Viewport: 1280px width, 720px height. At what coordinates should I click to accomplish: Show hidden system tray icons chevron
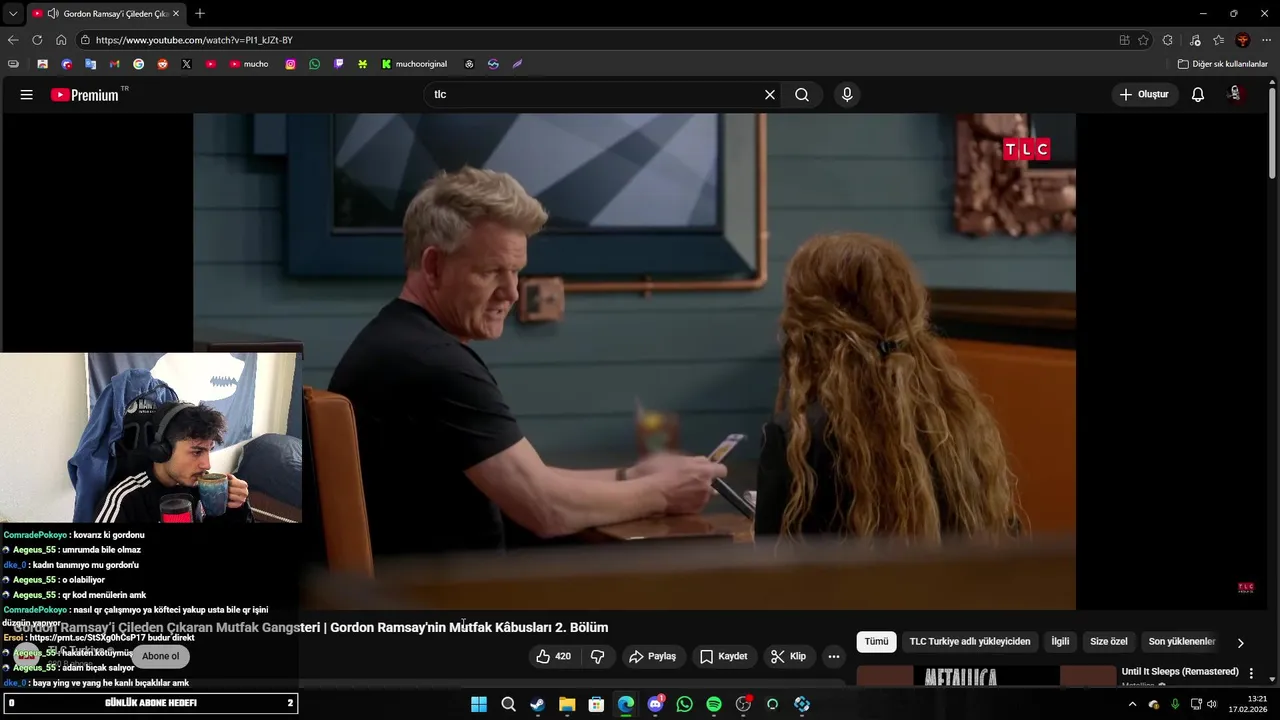pyautogui.click(x=1132, y=704)
